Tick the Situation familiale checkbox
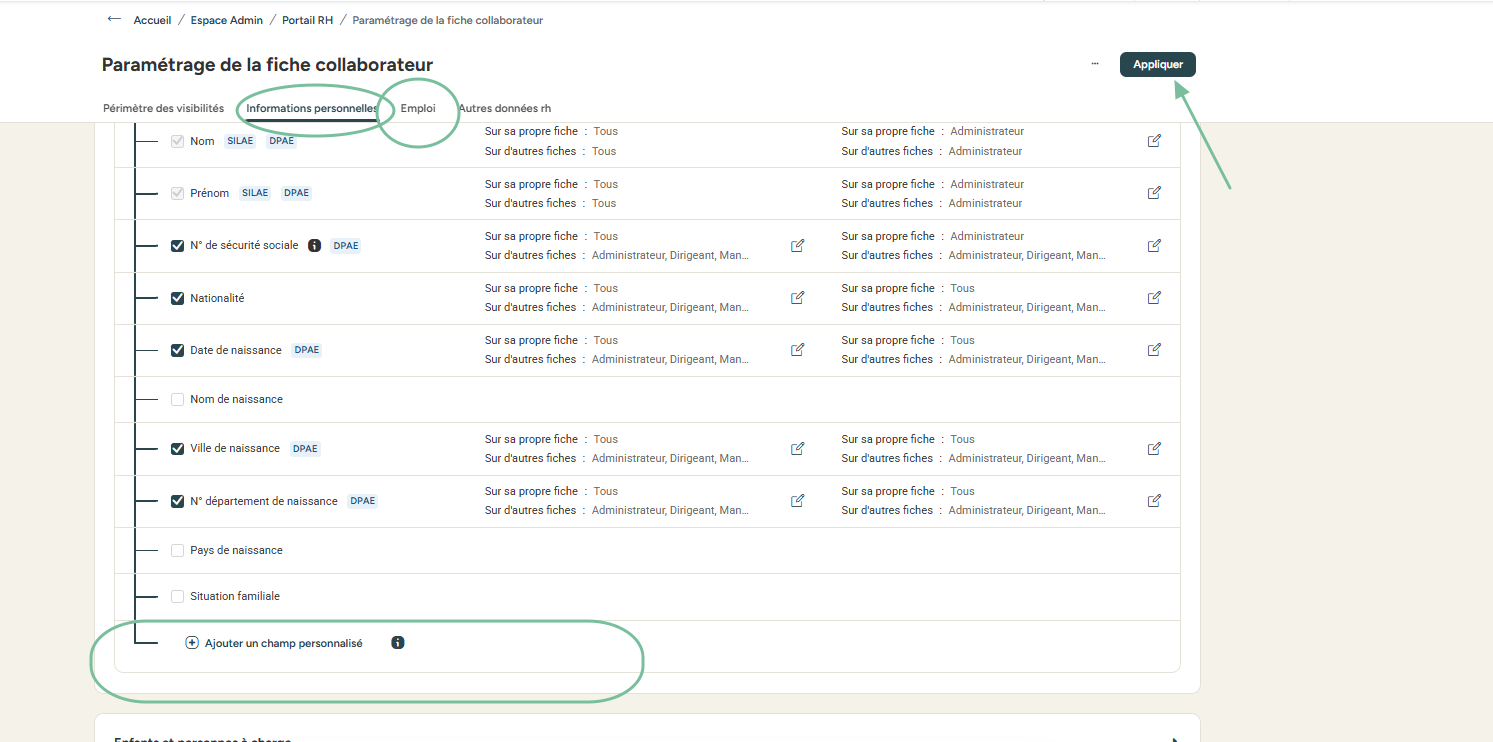Viewport: 1493px width, 742px height. 177,597
